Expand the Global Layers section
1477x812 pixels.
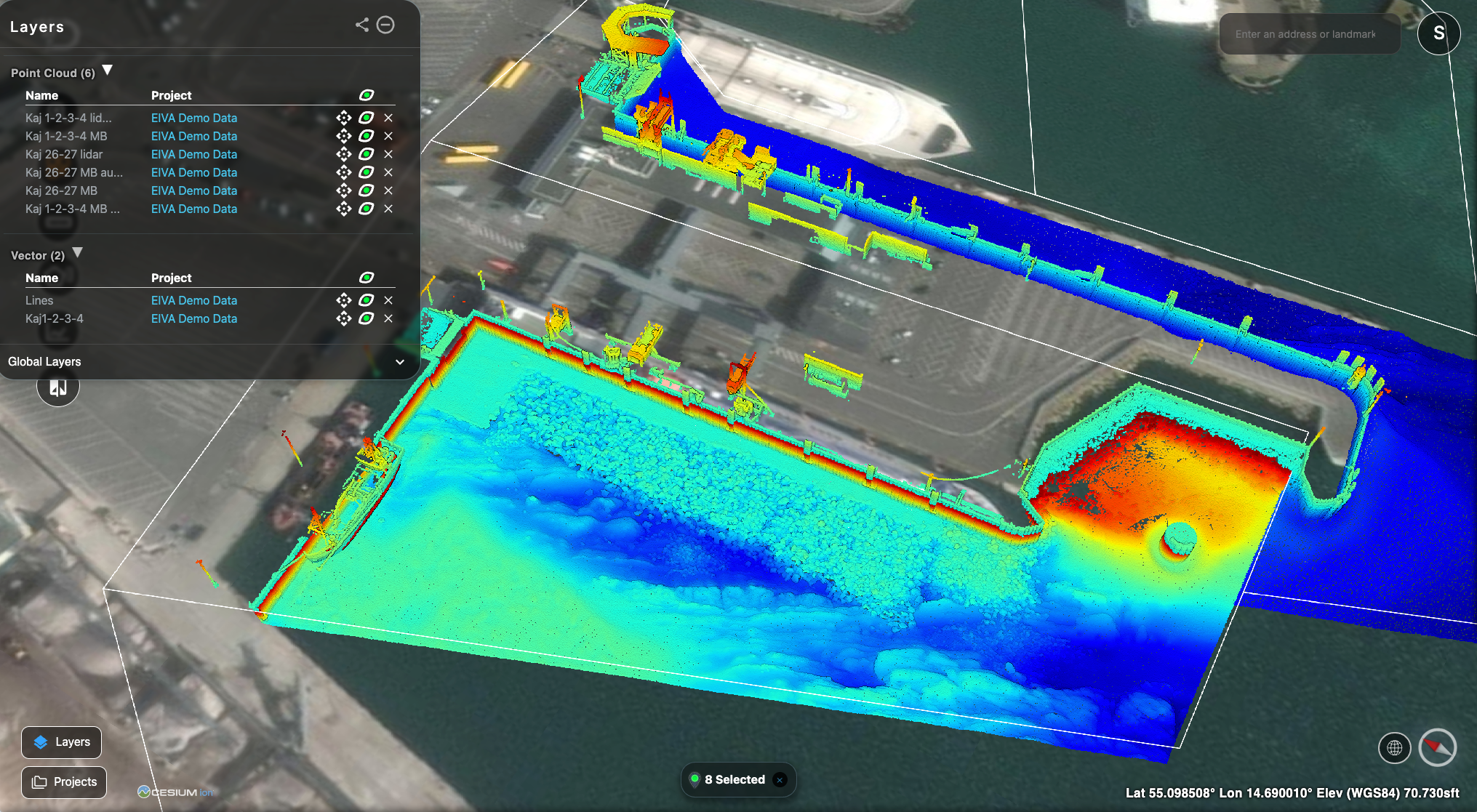point(399,362)
